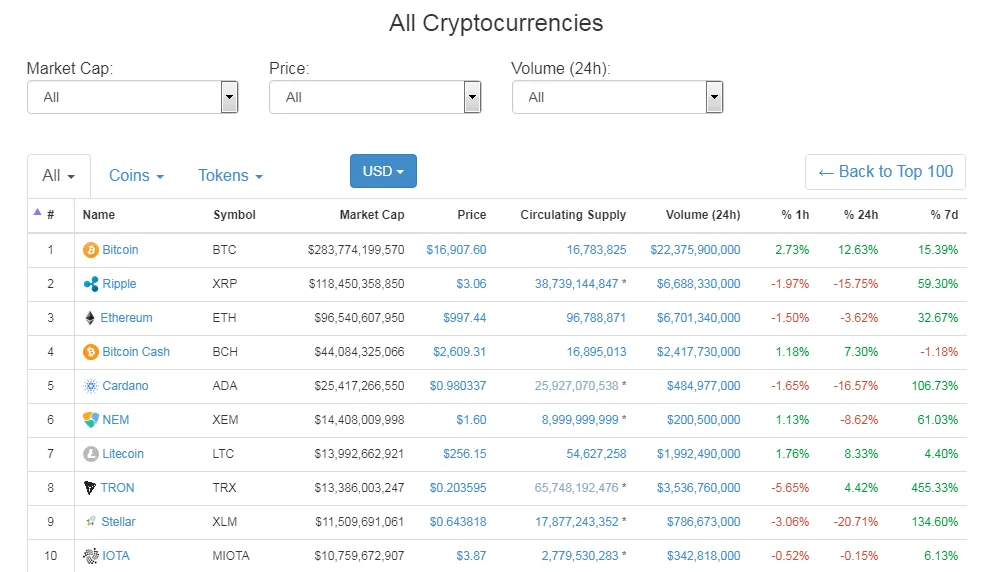Image resolution: width=989 pixels, height=572 pixels.
Task: Open the TRON name link
Action: tap(117, 488)
